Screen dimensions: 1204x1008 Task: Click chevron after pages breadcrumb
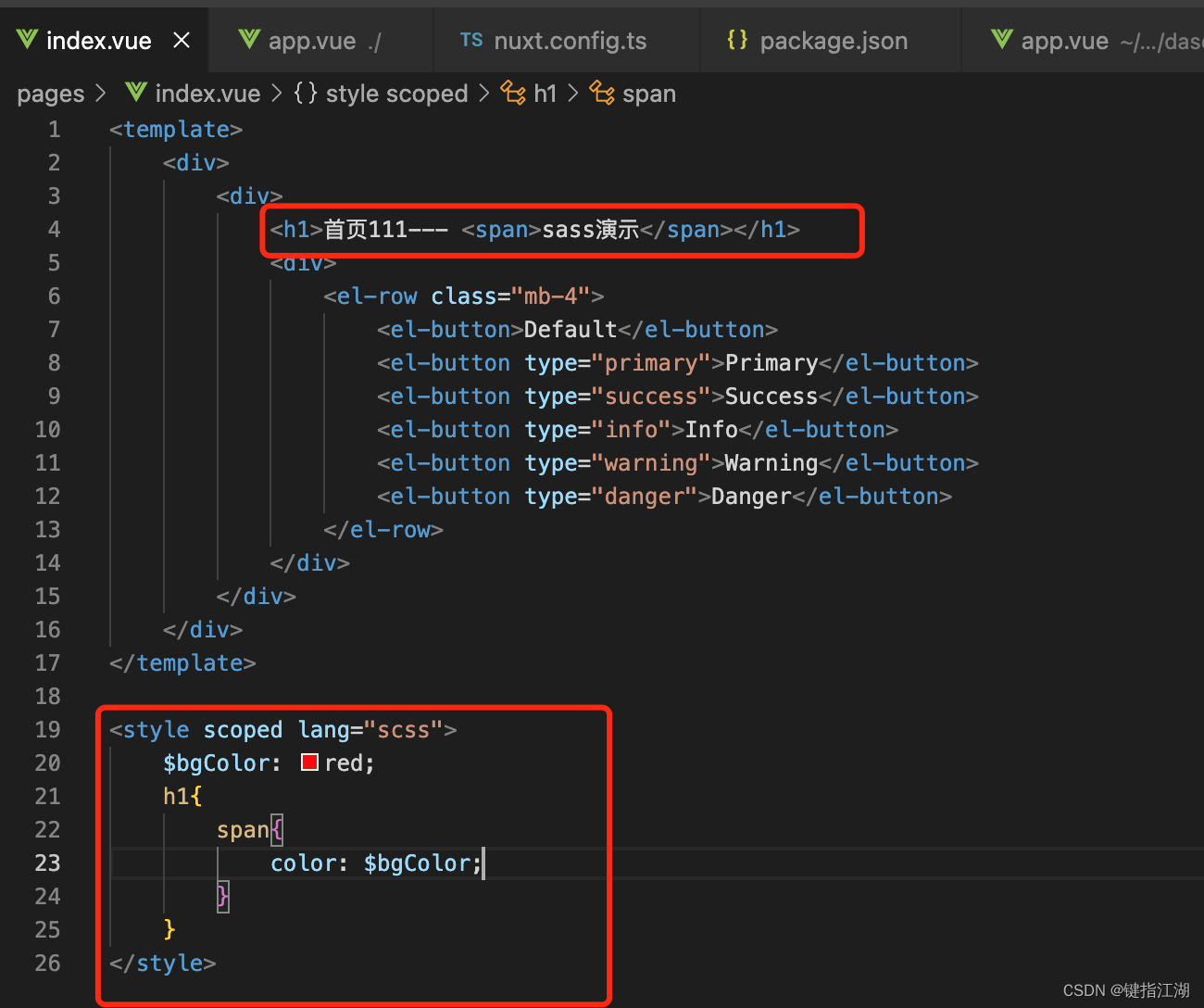(x=100, y=94)
